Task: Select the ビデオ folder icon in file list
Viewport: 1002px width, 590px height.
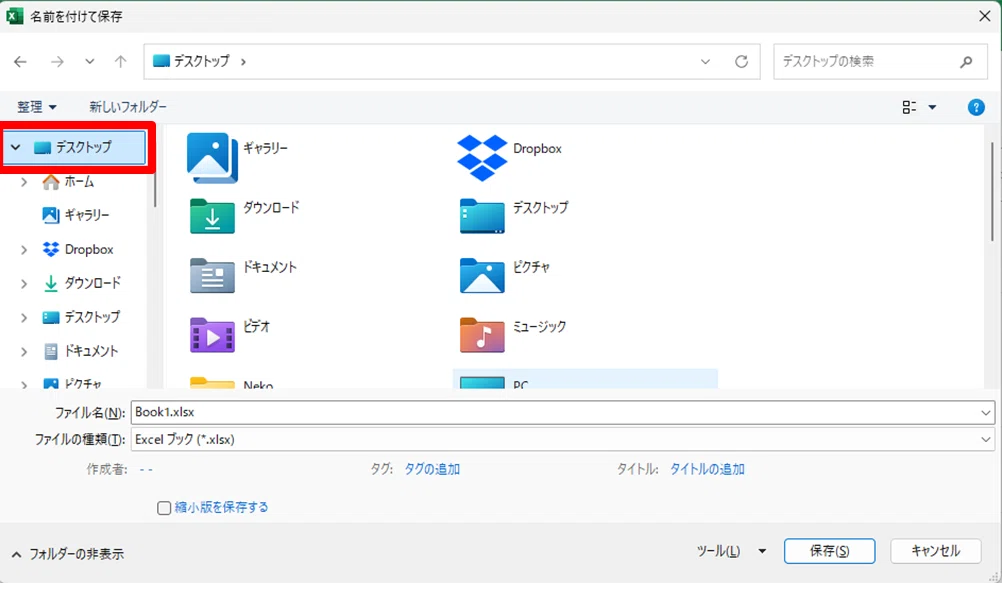Action: coord(212,335)
